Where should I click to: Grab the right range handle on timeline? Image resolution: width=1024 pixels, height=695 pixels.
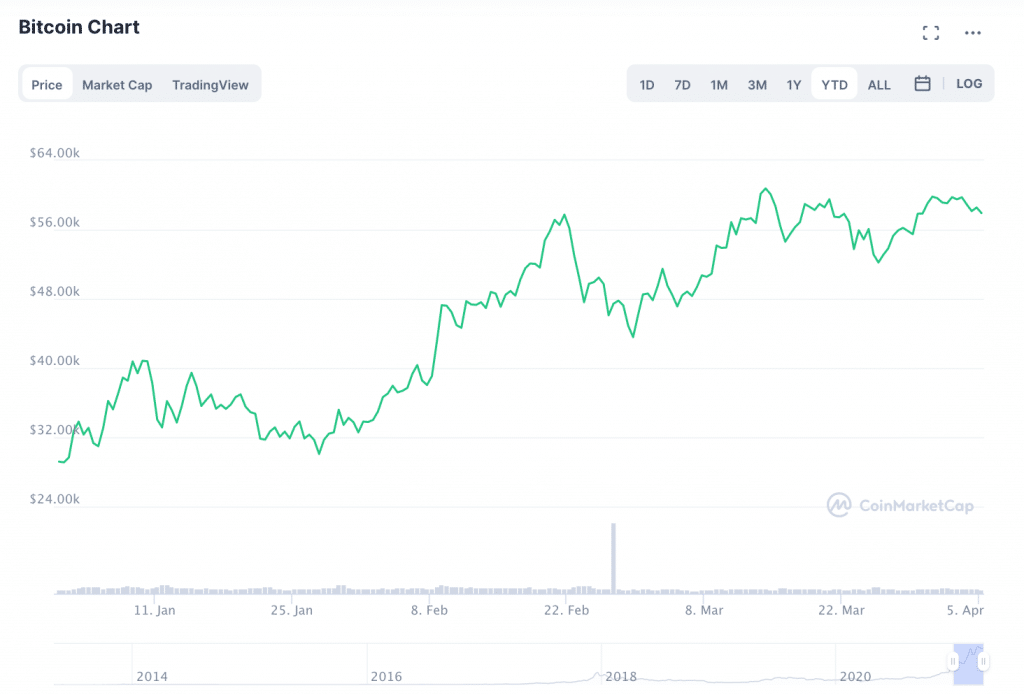point(984,661)
